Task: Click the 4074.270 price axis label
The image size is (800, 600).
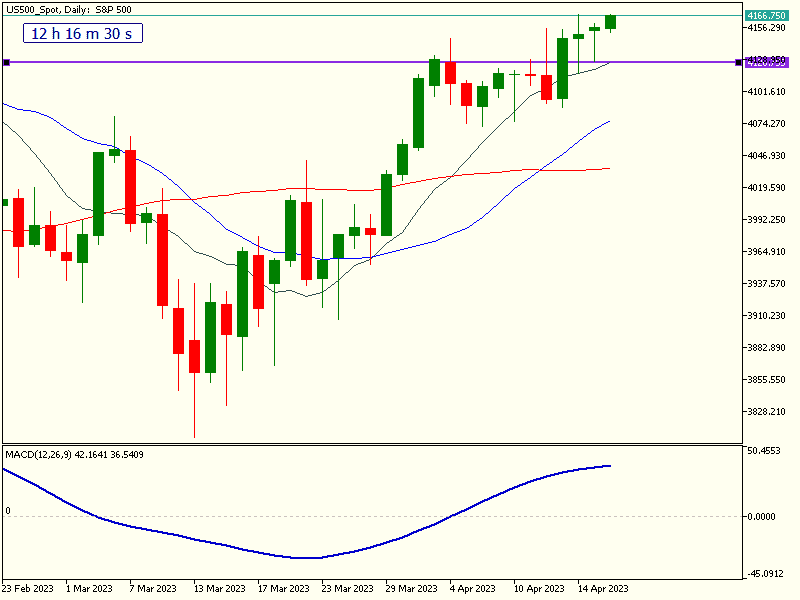Action: click(768, 124)
